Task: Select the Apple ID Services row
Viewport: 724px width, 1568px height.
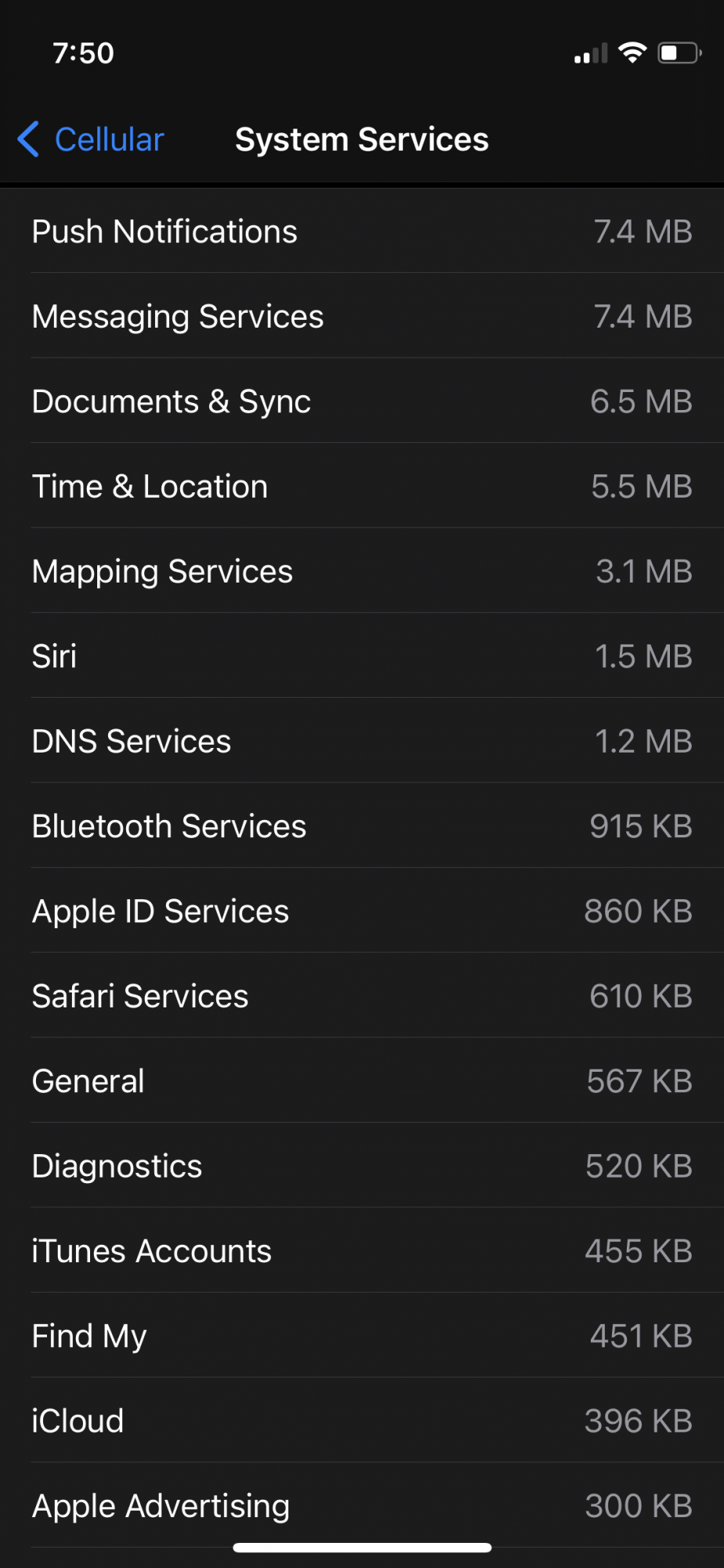Action: (x=362, y=912)
